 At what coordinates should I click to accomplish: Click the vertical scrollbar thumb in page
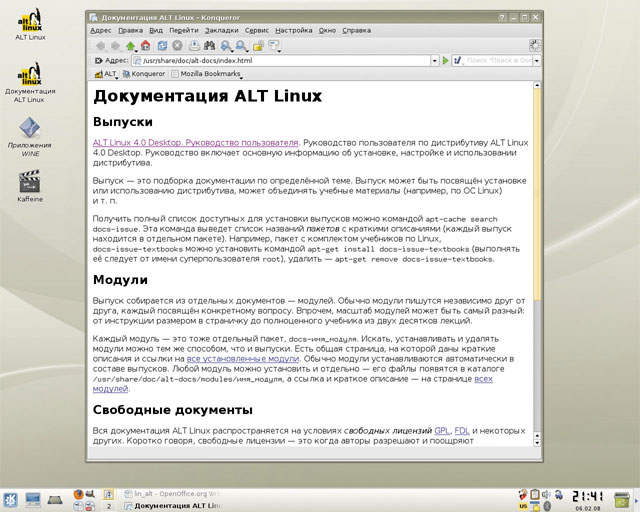[537, 195]
